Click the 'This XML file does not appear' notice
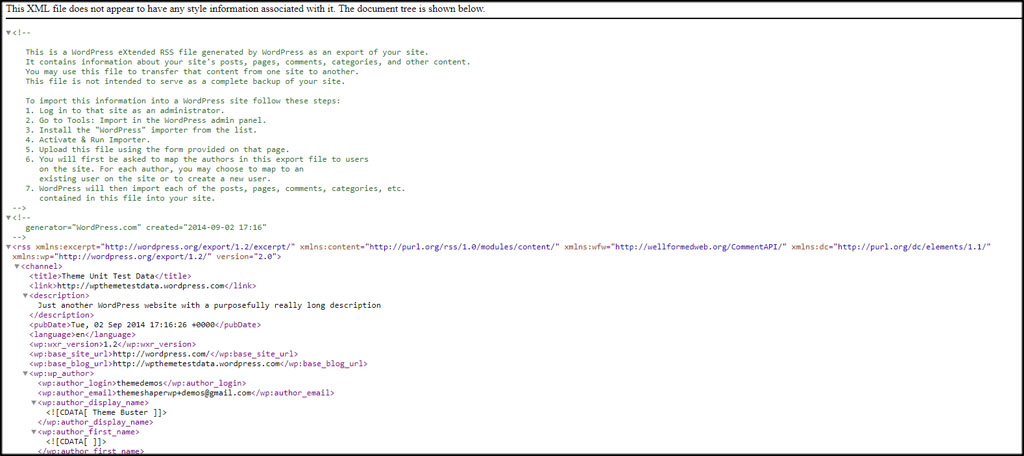The image size is (1024, 456). tap(246, 9)
